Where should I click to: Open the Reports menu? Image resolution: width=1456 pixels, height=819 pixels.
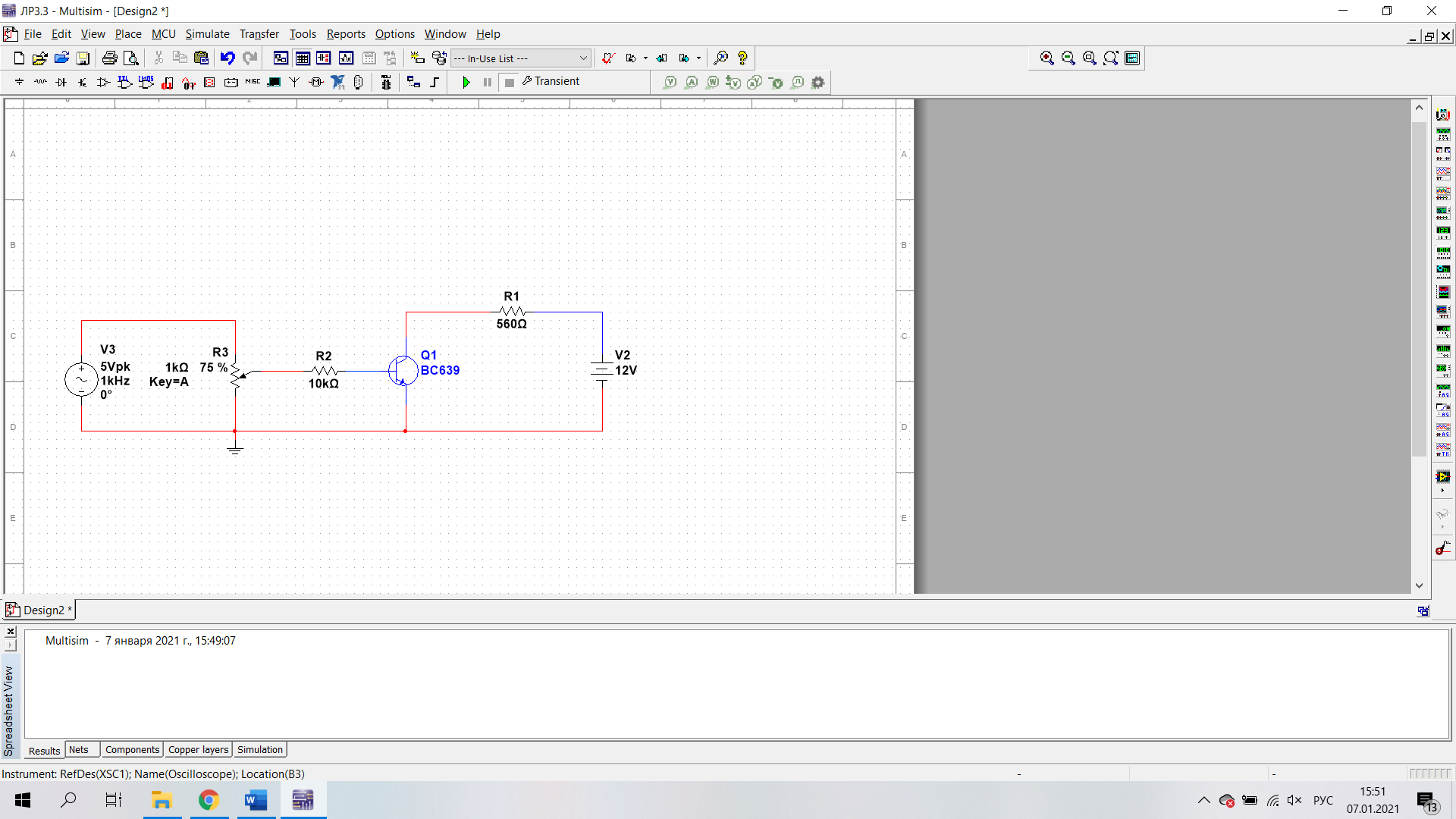(346, 34)
